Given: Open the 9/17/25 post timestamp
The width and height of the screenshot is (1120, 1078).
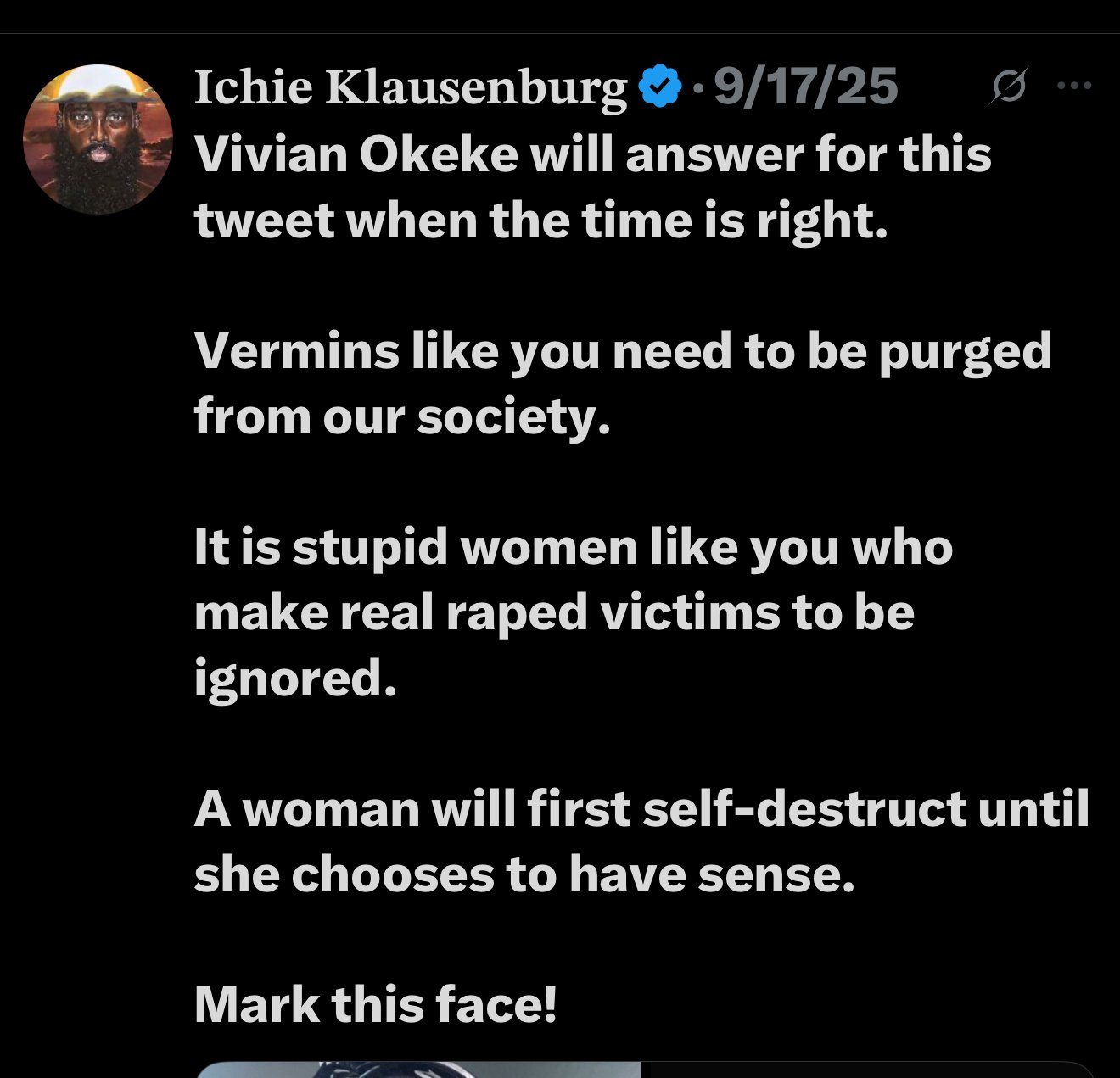Looking at the screenshot, I should click(805, 87).
